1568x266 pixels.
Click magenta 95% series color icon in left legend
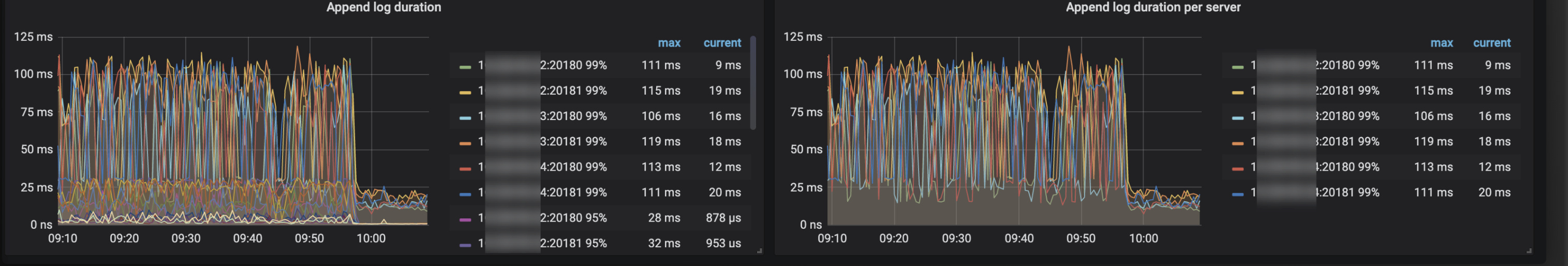465,219
